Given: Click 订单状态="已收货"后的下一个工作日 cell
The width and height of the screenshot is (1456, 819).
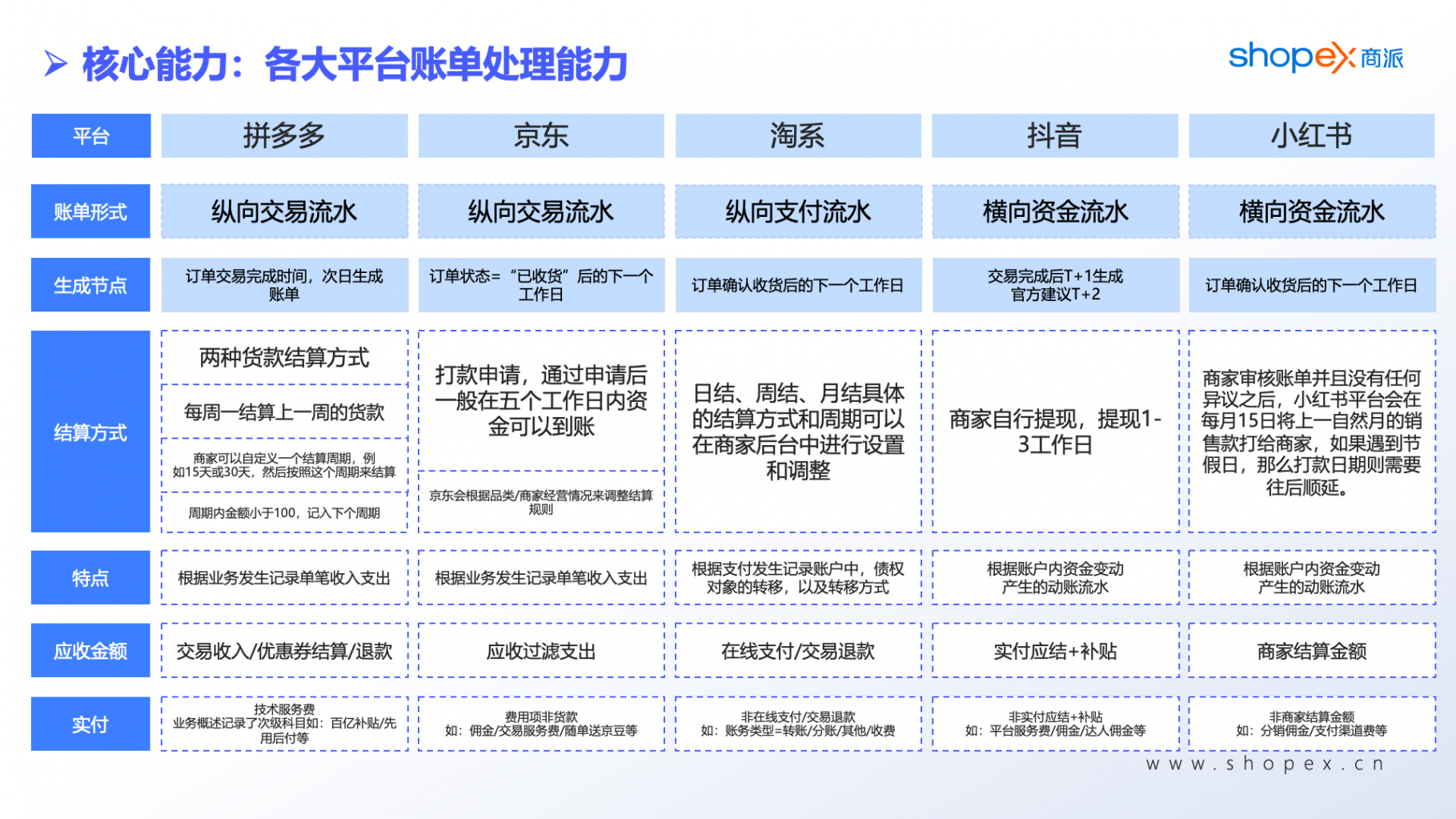Looking at the screenshot, I should pos(541,285).
